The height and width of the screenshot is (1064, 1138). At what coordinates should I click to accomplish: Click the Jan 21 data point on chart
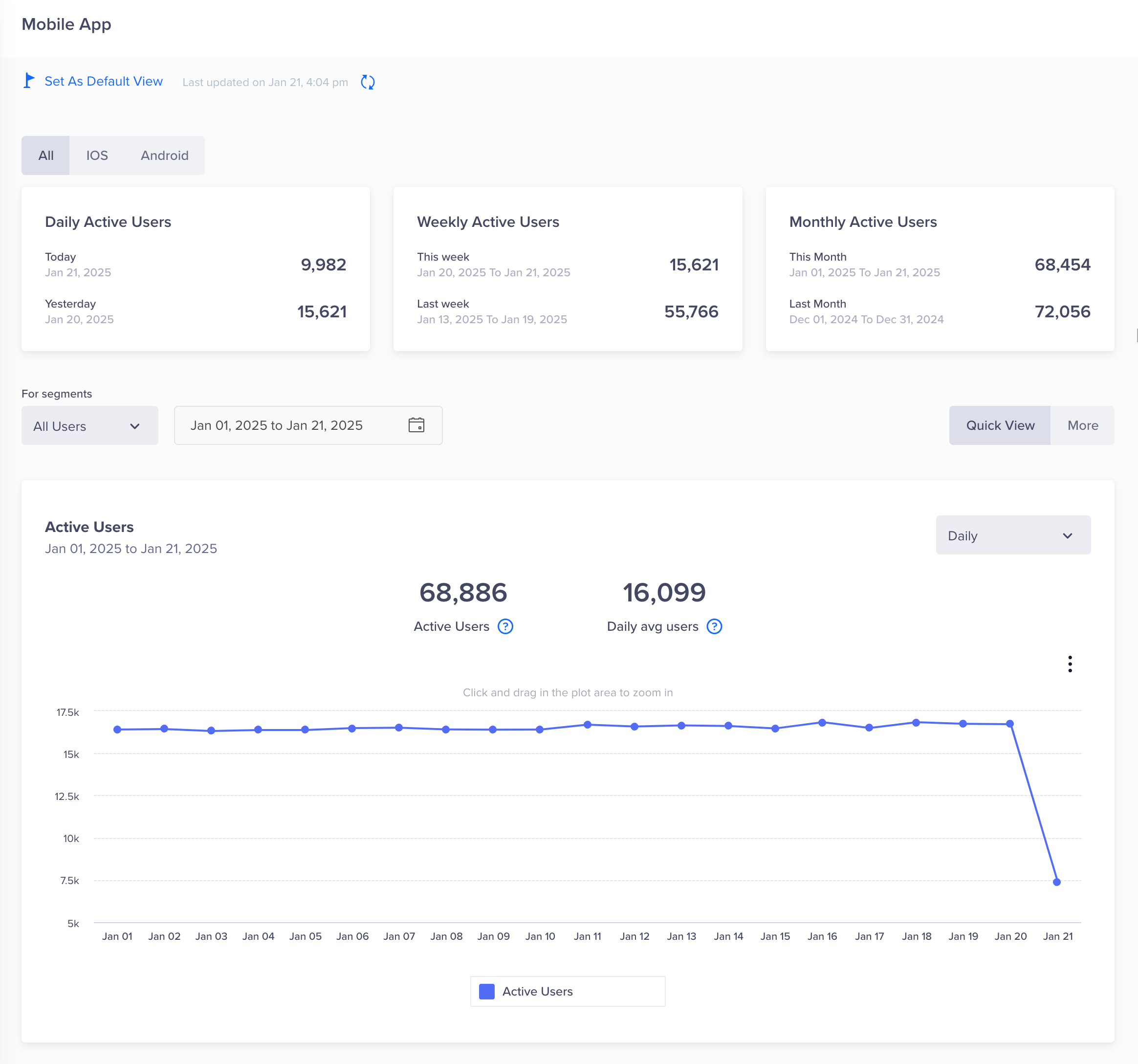1057,882
